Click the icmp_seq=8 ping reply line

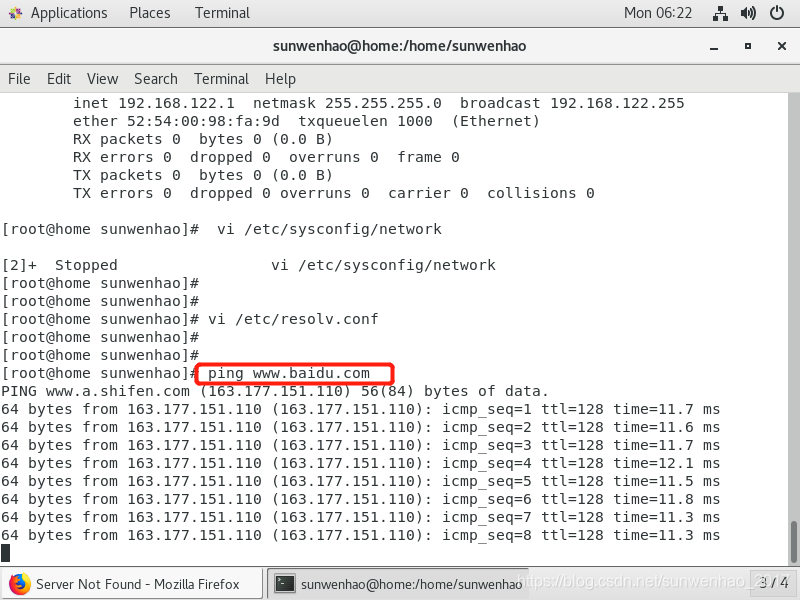[x=360, y=535]
